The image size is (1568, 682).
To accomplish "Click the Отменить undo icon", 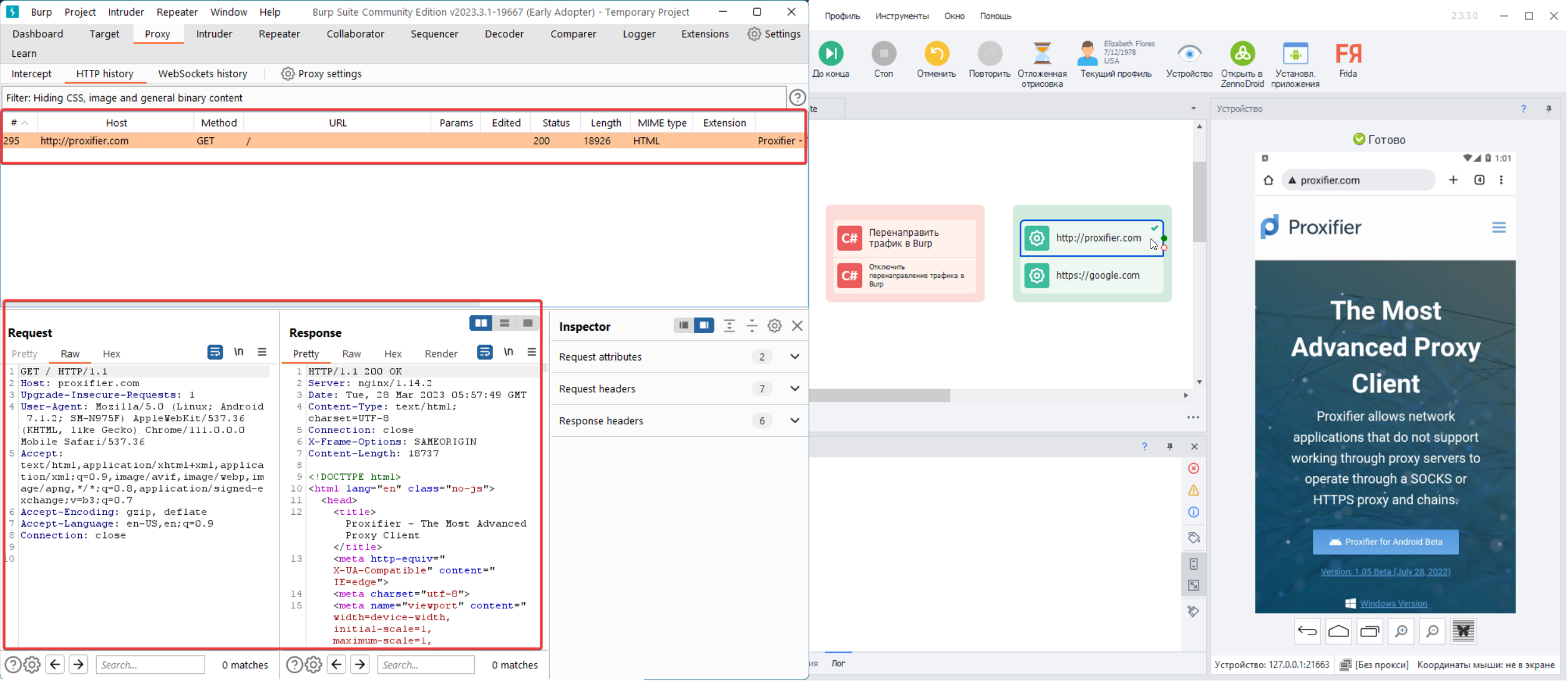I will pyautogui.click(x=936, y=54).
